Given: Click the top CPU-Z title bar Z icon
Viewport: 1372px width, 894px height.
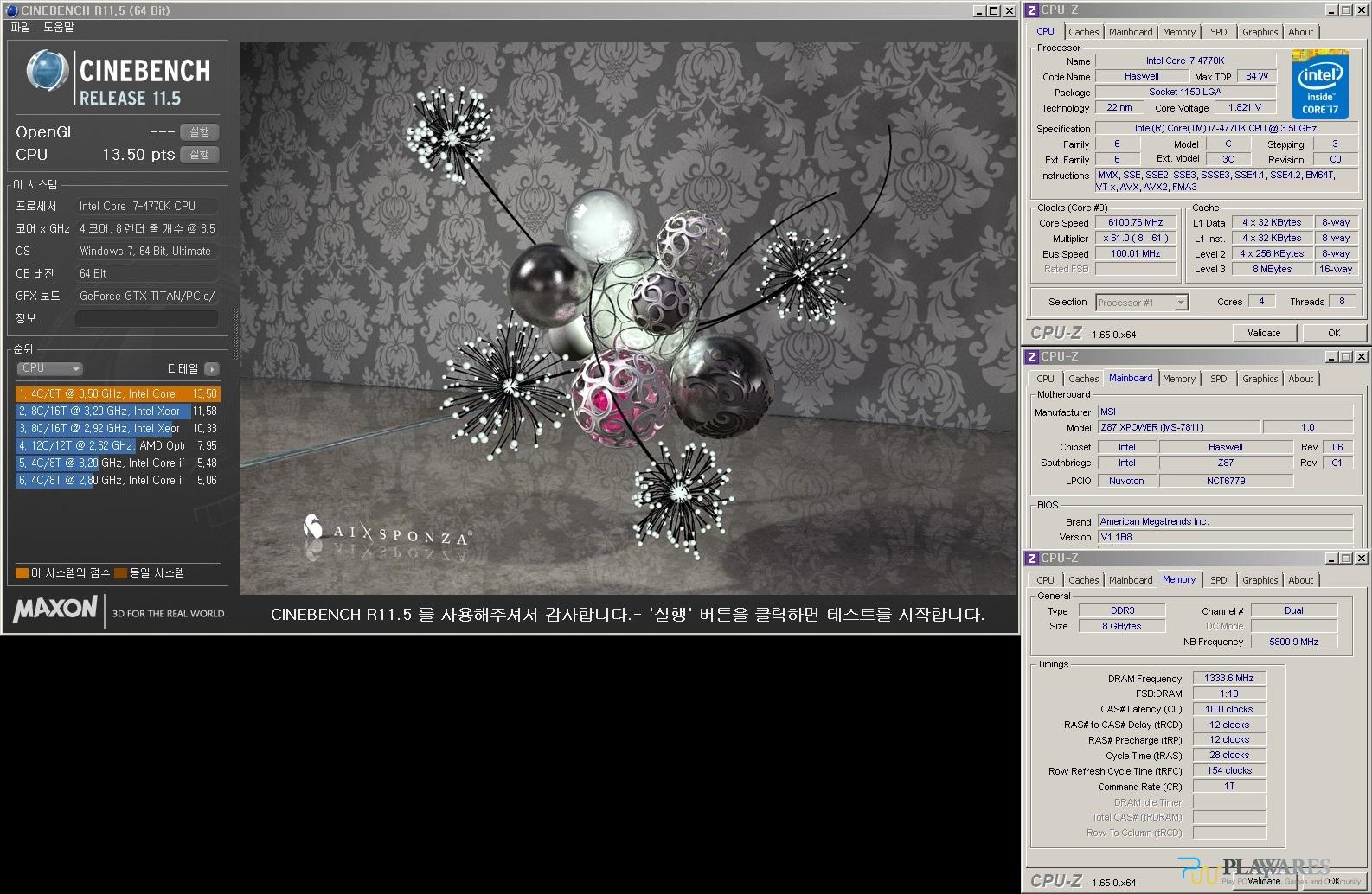Looking at the screenshot, I should coord(1031,10).
